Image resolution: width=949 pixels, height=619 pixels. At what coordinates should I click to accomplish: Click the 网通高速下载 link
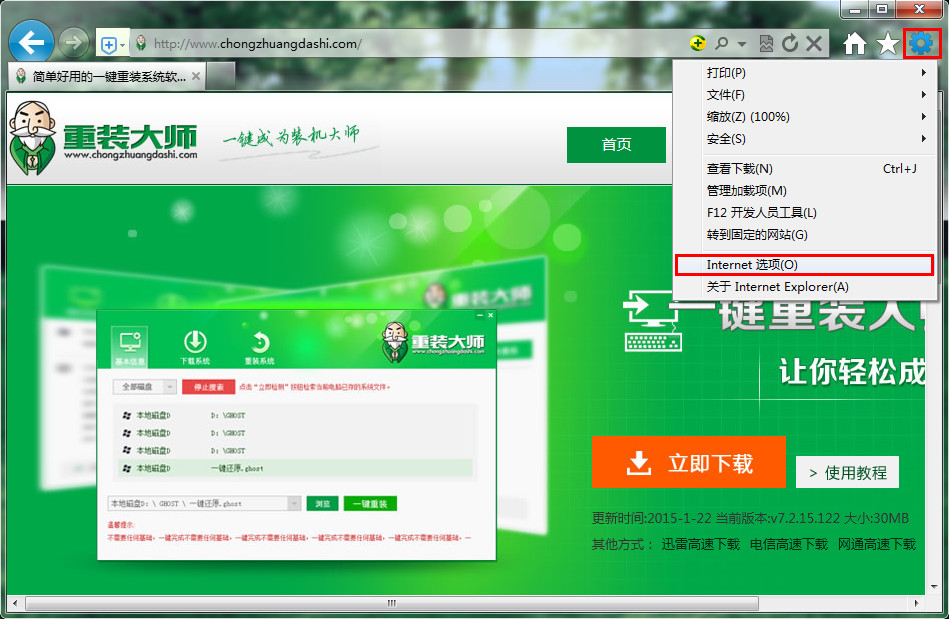point(876,544)
